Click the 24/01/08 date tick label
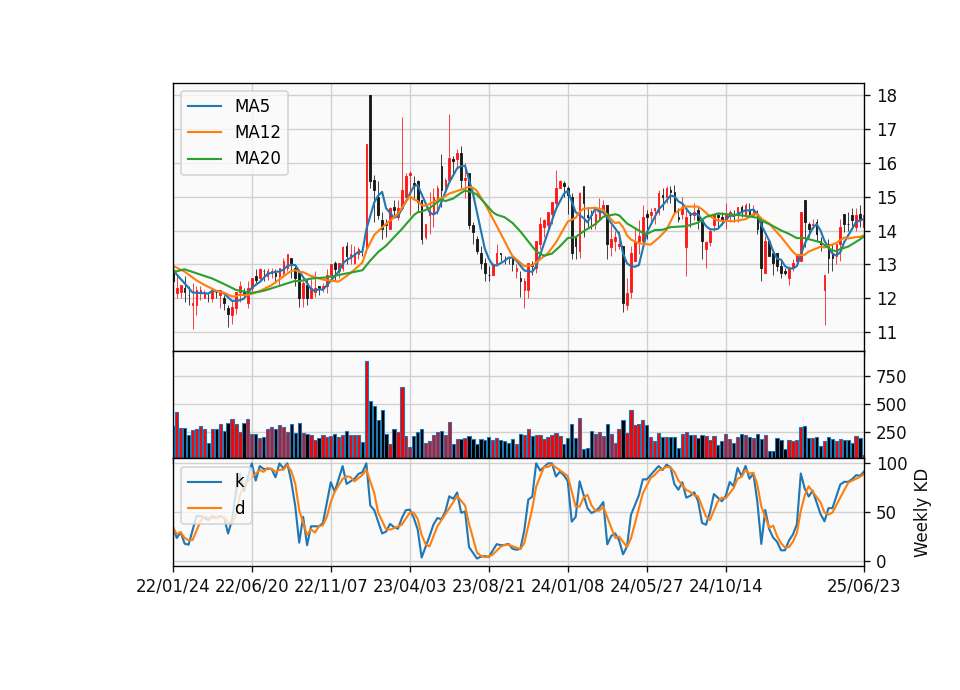The width and height of the screenshot is (960, 690). (568, 586)
